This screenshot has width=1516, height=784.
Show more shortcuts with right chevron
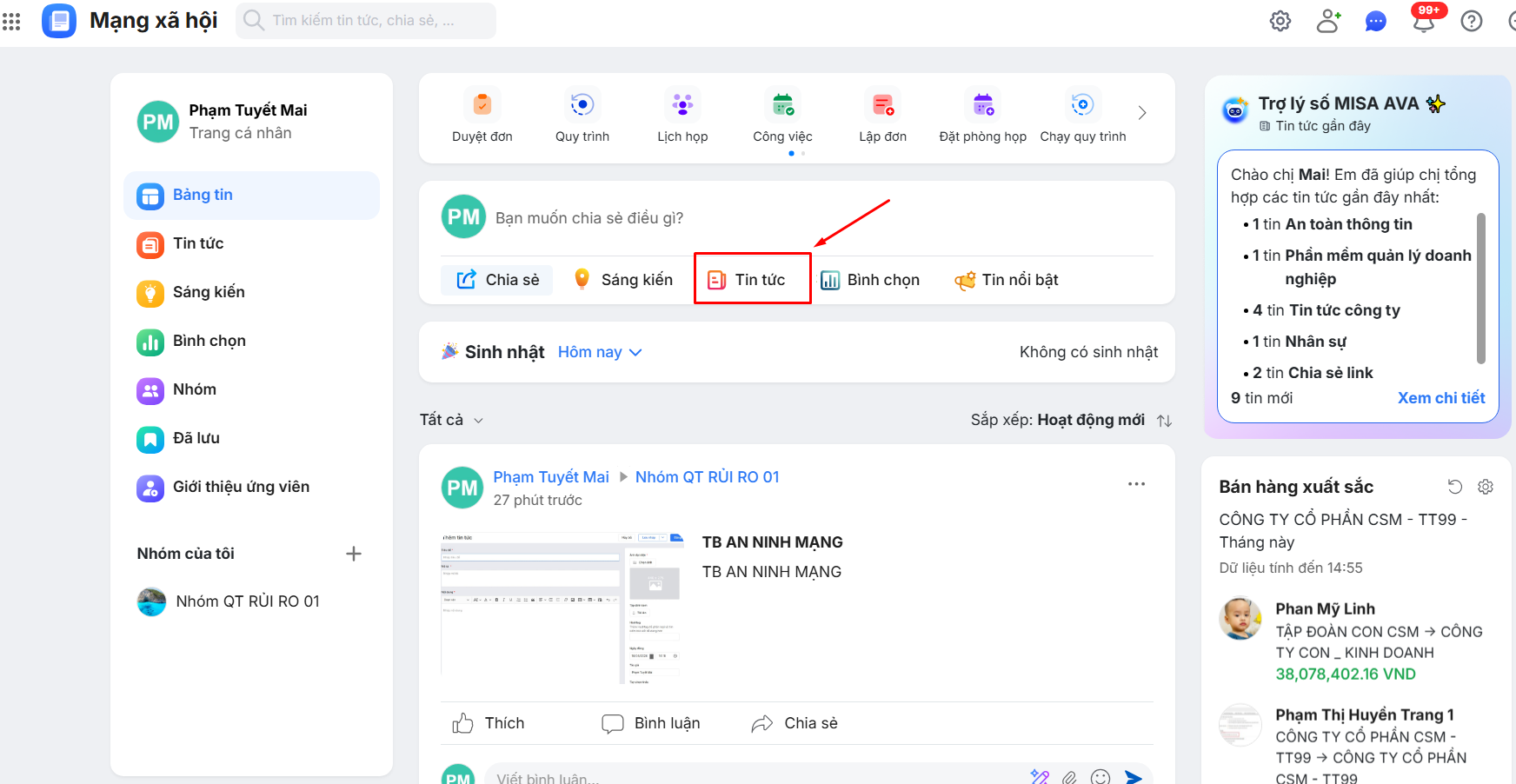(x=1142, y=113)
